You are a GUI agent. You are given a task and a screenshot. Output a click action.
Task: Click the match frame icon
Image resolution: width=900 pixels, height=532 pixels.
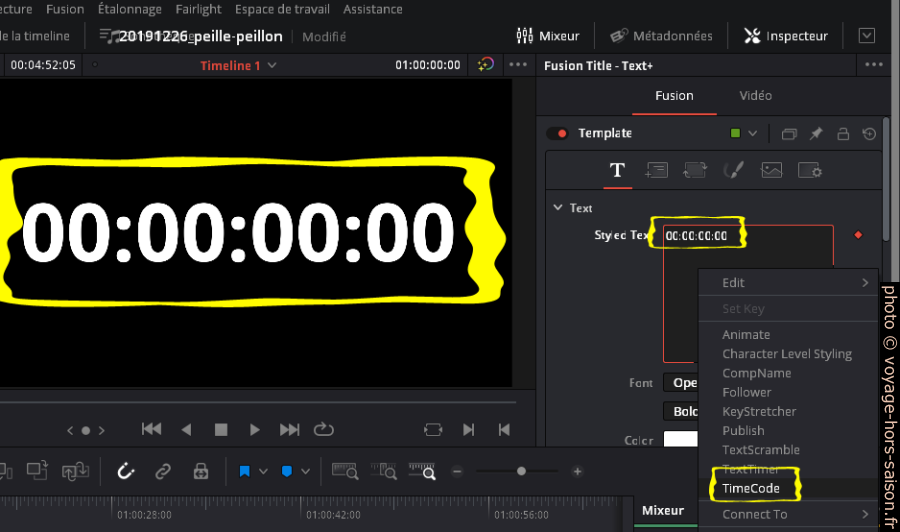pyautogui.click(x=433, y=429)
